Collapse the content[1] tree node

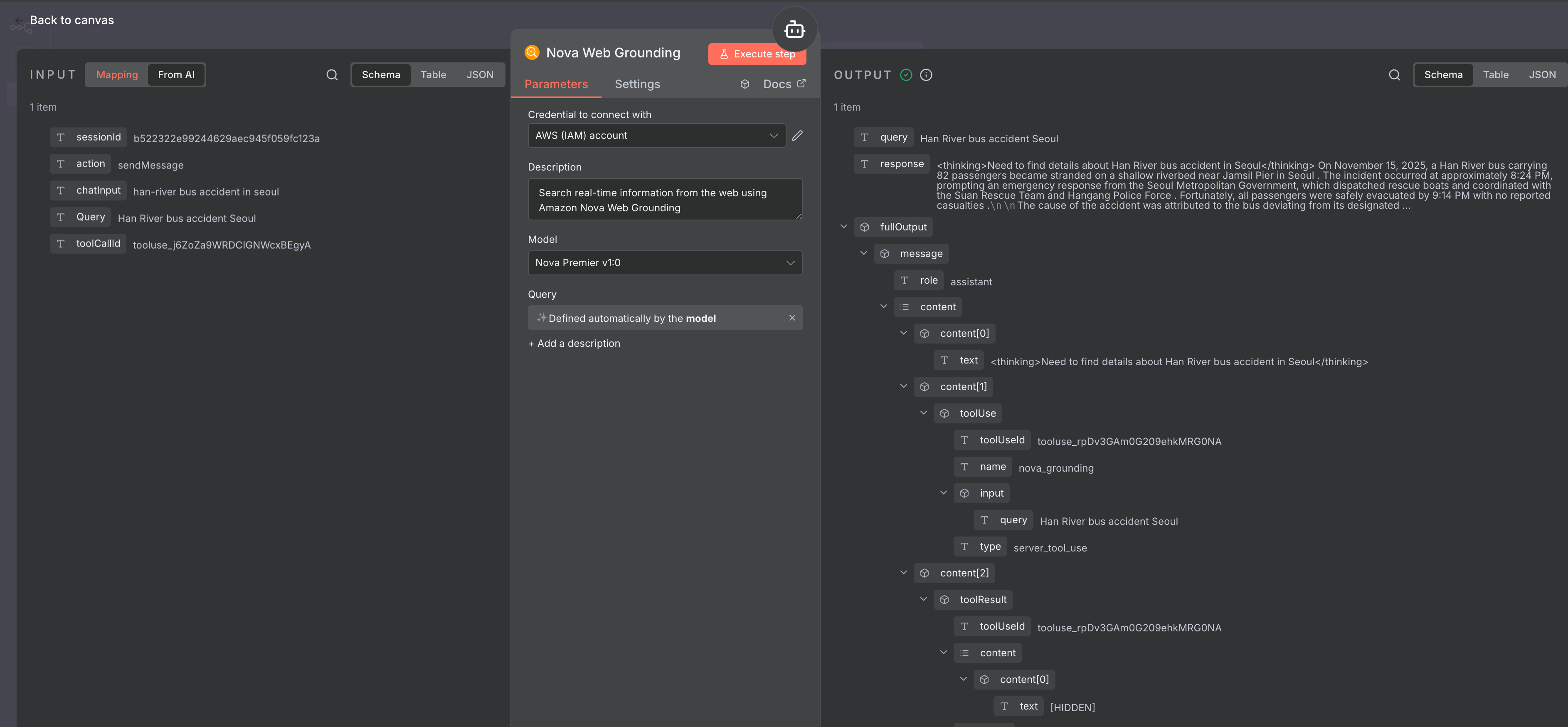click(x=904, y=386)
